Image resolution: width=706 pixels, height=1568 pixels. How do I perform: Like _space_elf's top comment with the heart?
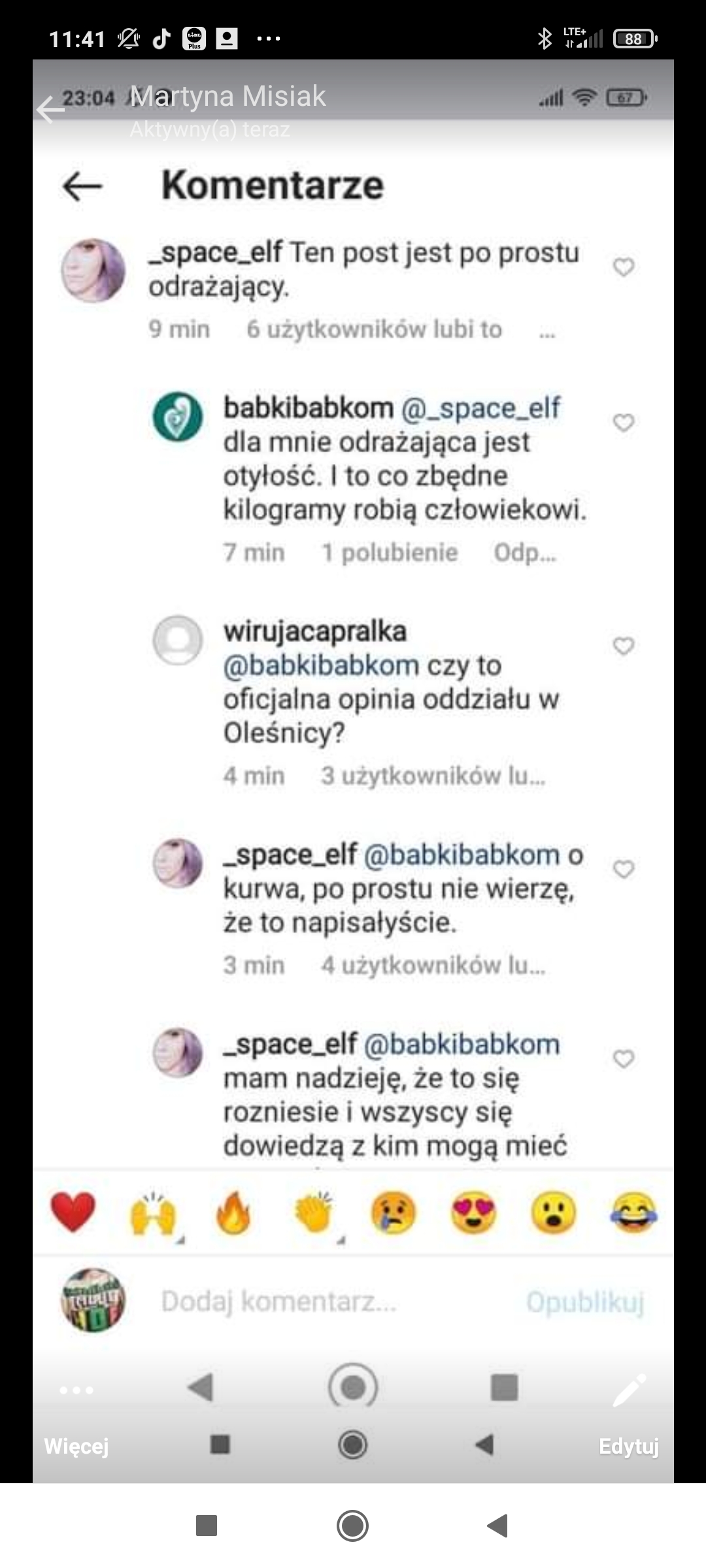(x=624, y=267)
